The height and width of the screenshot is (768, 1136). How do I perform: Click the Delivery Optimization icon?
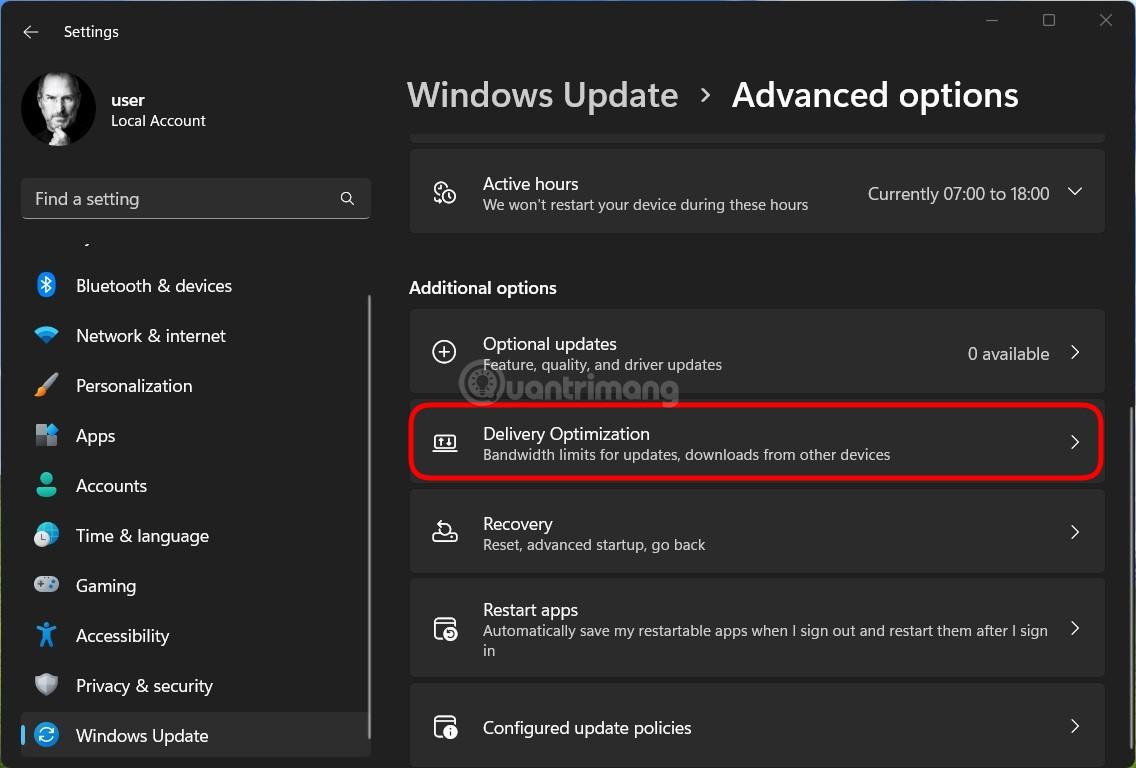point(444,443)
